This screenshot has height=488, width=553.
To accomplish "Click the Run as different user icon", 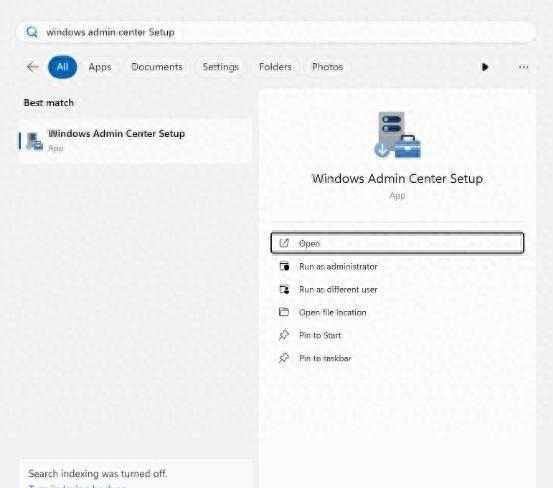I will pos(284,289).
